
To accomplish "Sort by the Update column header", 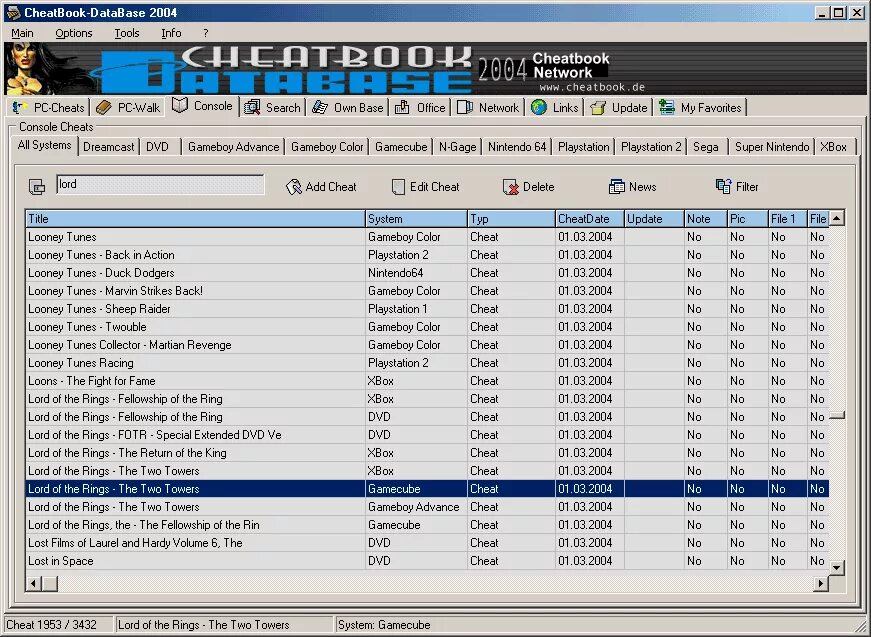I will 654,219.
